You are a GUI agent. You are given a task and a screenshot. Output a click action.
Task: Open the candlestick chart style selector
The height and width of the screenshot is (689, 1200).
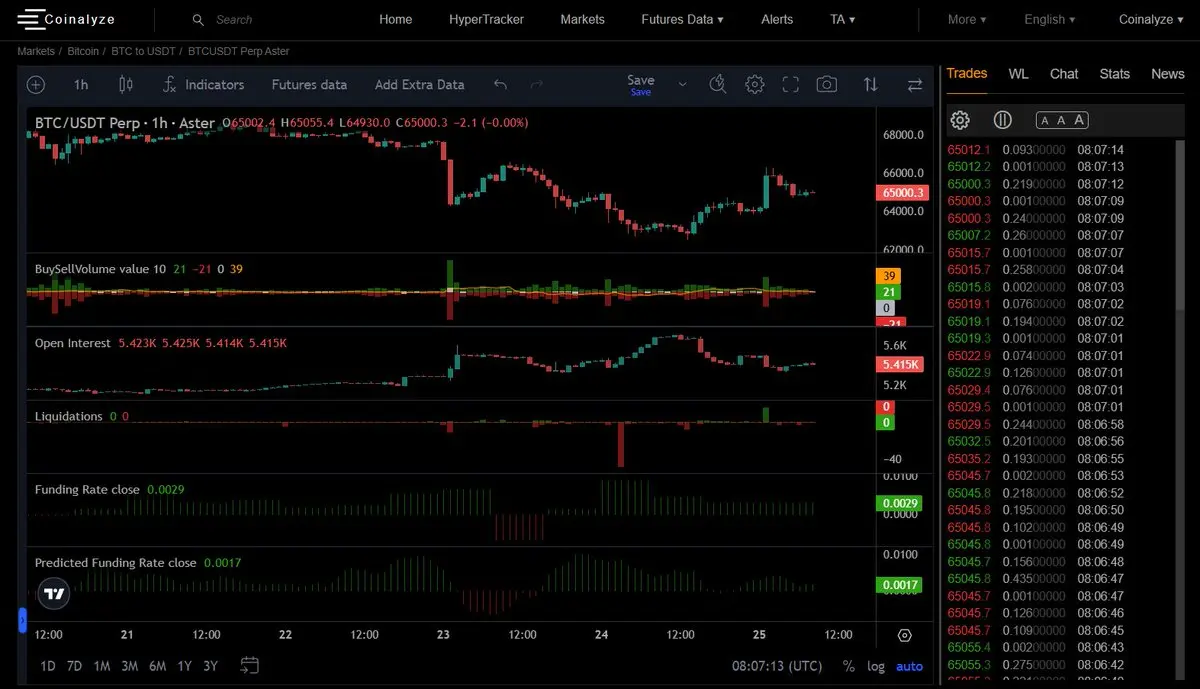126,85
